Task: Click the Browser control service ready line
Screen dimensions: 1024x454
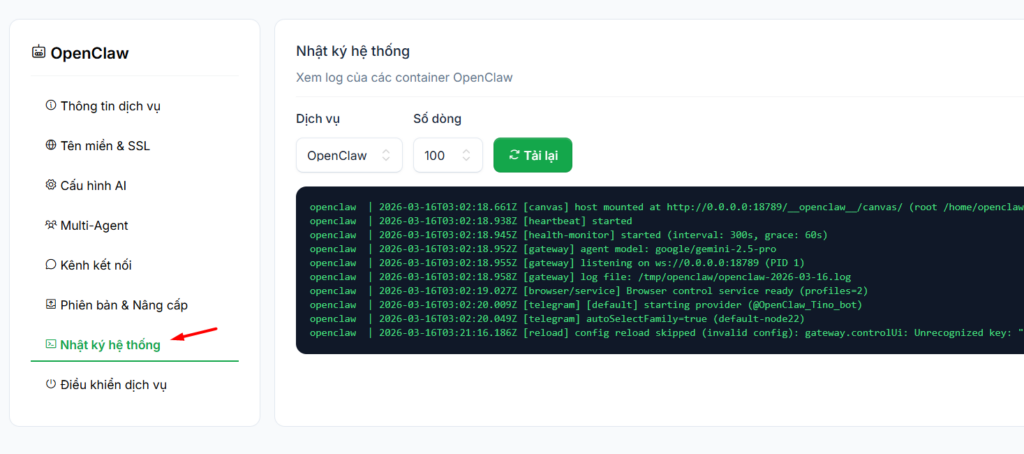Action: (589, 291)
